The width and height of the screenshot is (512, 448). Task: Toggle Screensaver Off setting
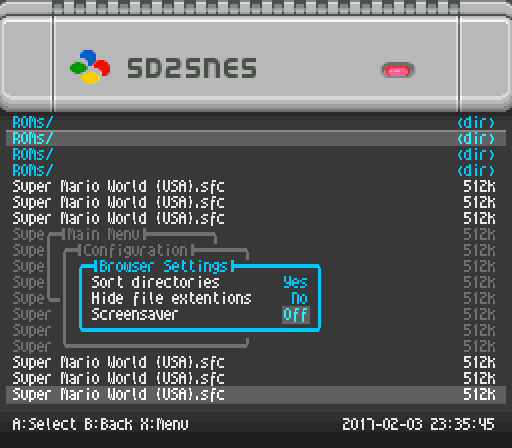pyautogui.click(x=296, y=315)
